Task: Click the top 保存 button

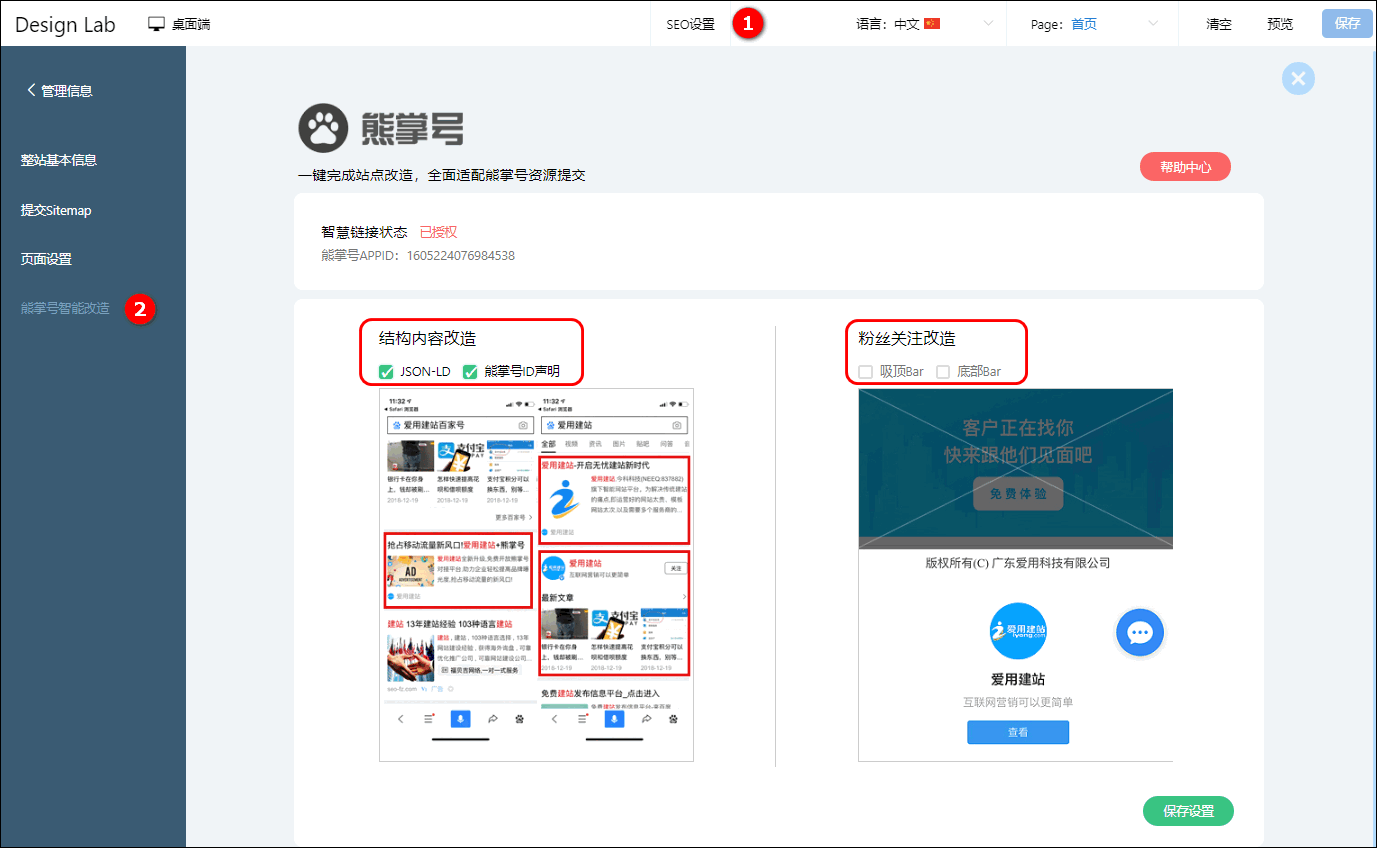Action: point(1347,24)
